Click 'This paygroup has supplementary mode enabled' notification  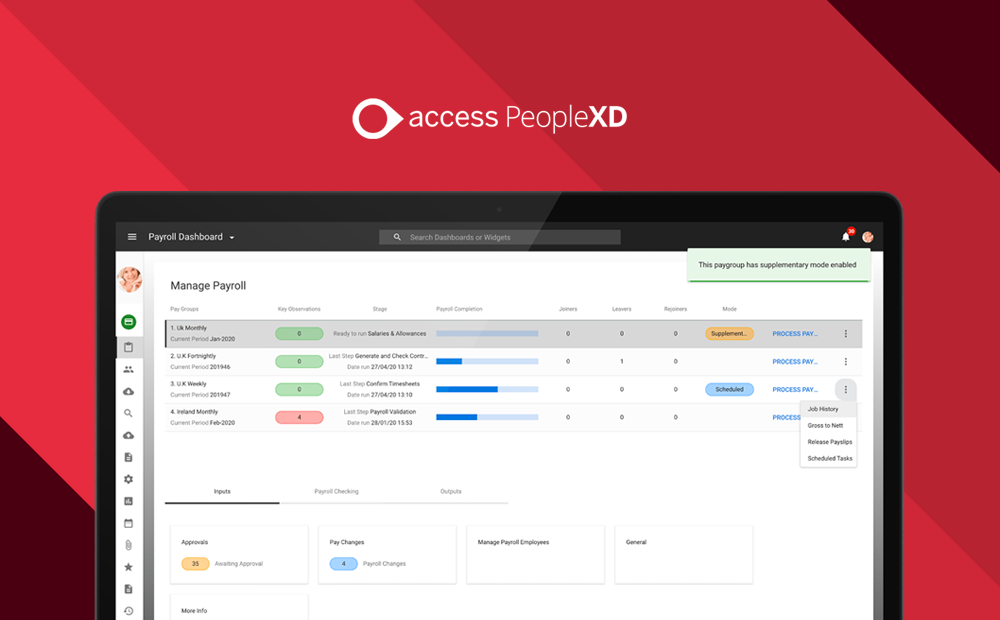pyautogui.click(x=778, y=265)
